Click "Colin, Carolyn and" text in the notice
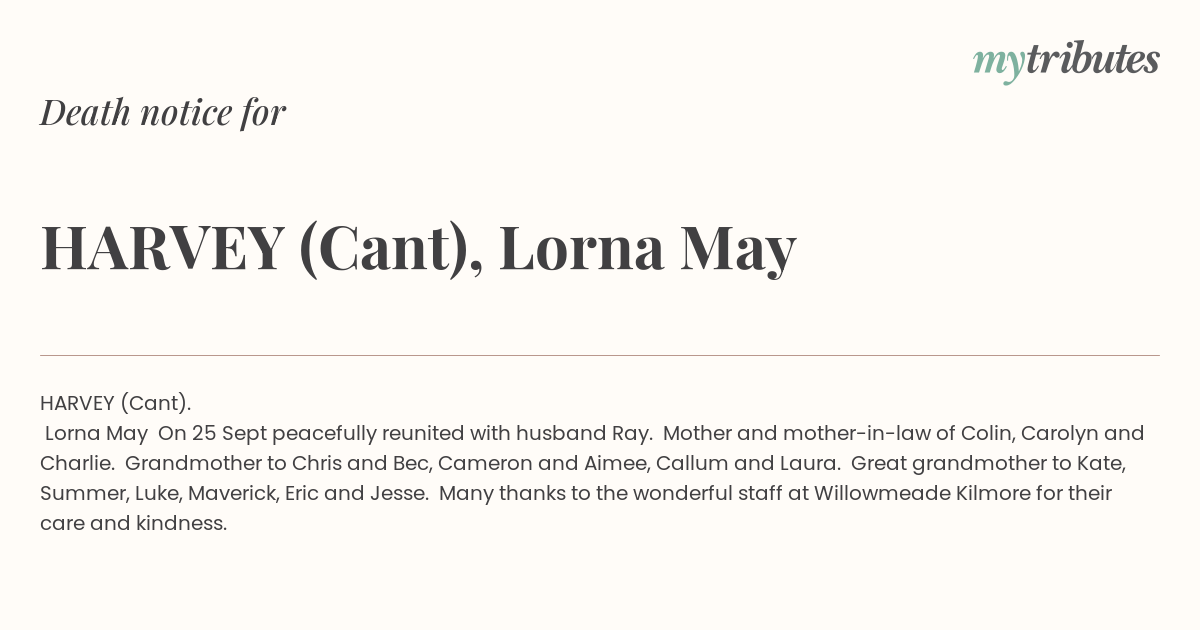This screenshot has width=1200, height=630. click(1052, 433)
